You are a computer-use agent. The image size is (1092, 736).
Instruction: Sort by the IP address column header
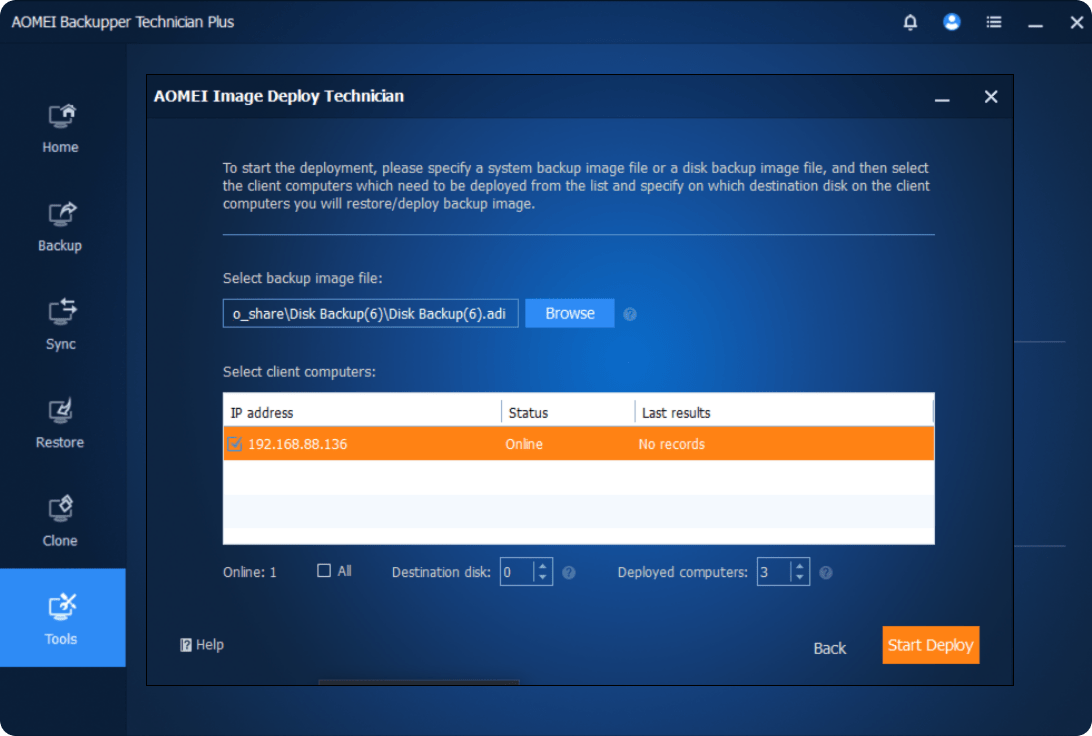[362, 412]
